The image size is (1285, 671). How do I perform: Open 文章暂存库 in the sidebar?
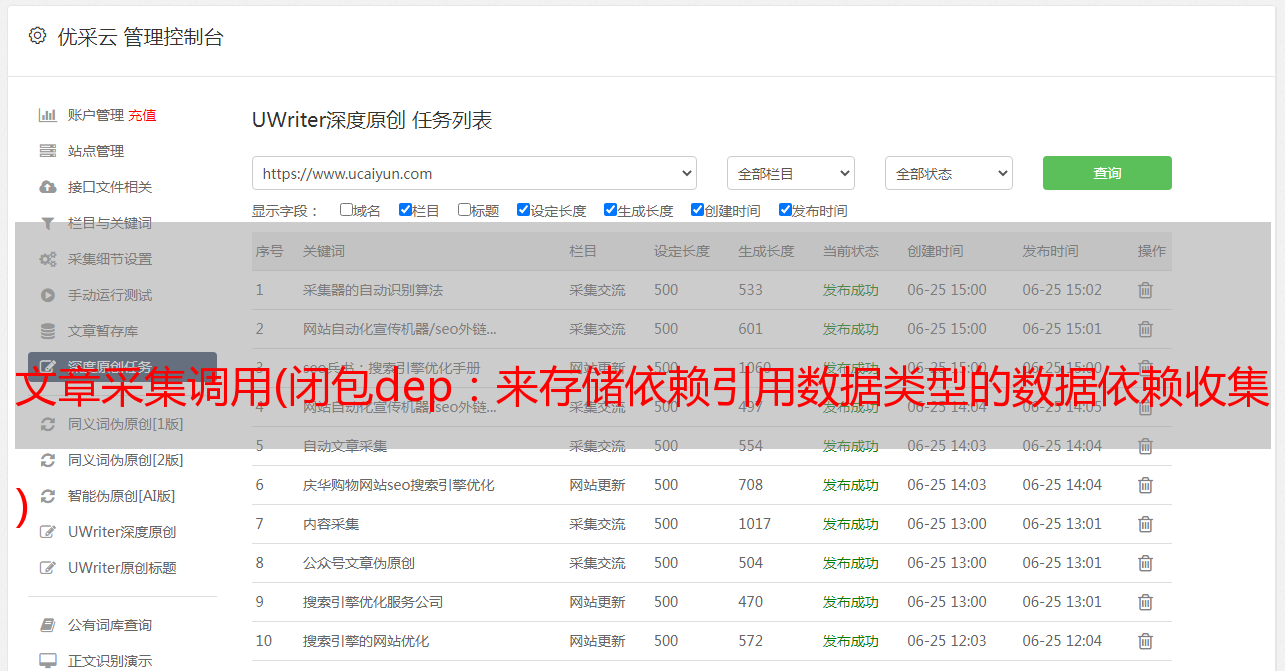[x=103, y=331]
